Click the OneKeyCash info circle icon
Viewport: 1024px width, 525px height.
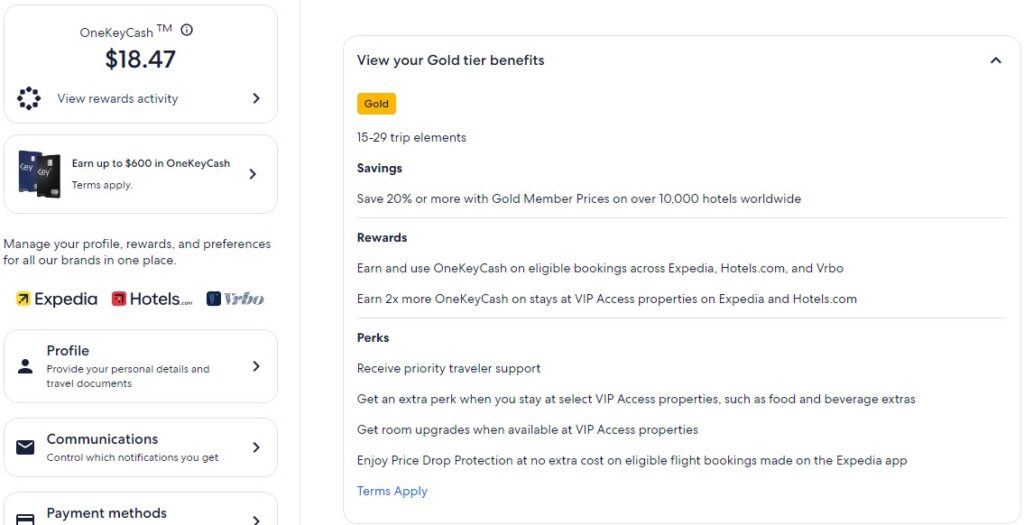(x=187, y=30)
